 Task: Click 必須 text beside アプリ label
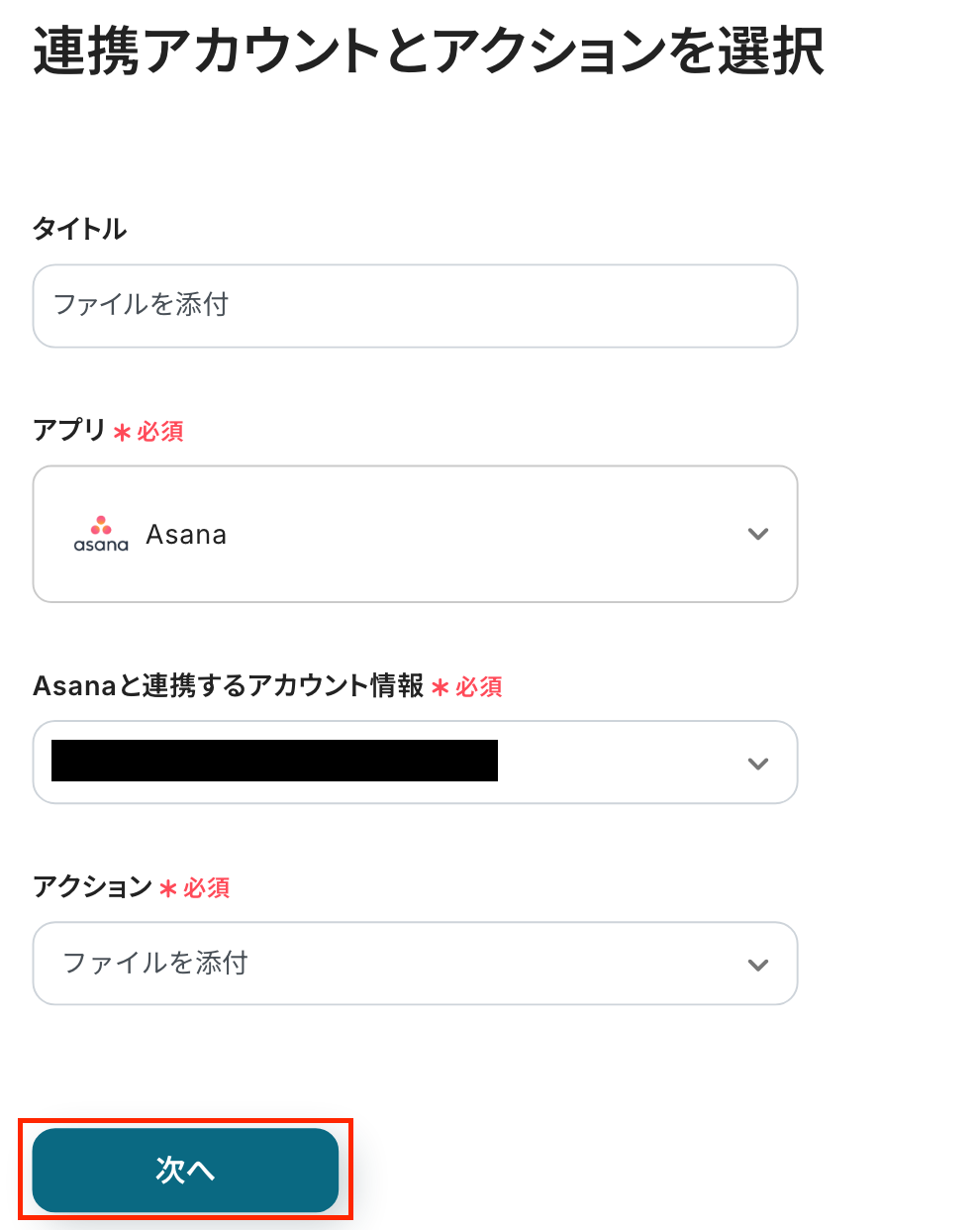[x=160, y=432]
